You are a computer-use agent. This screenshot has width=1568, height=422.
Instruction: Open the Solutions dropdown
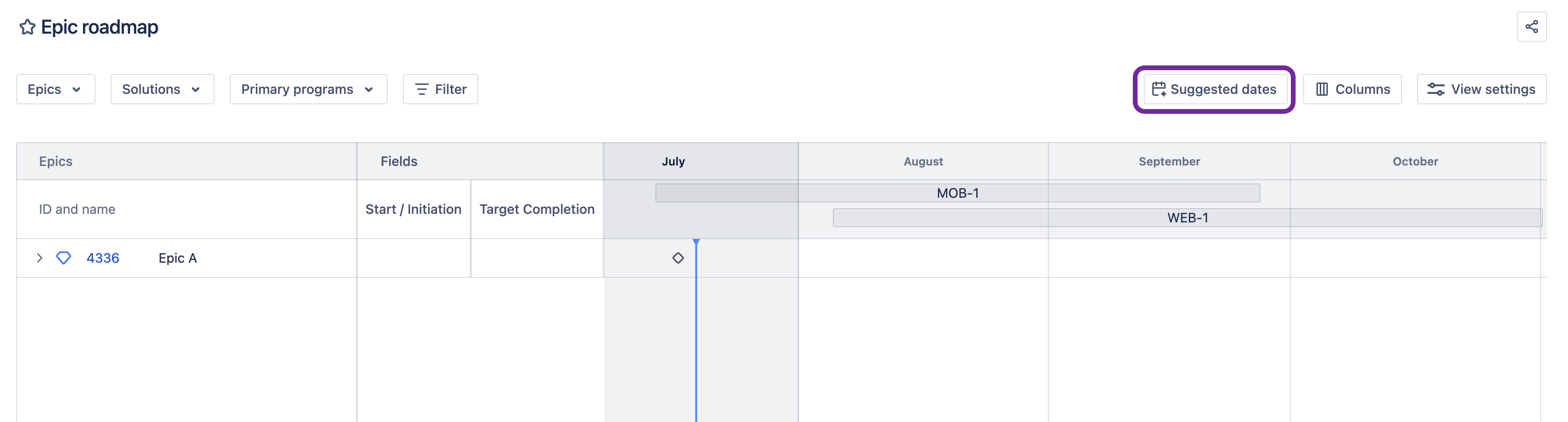point(162,90)
